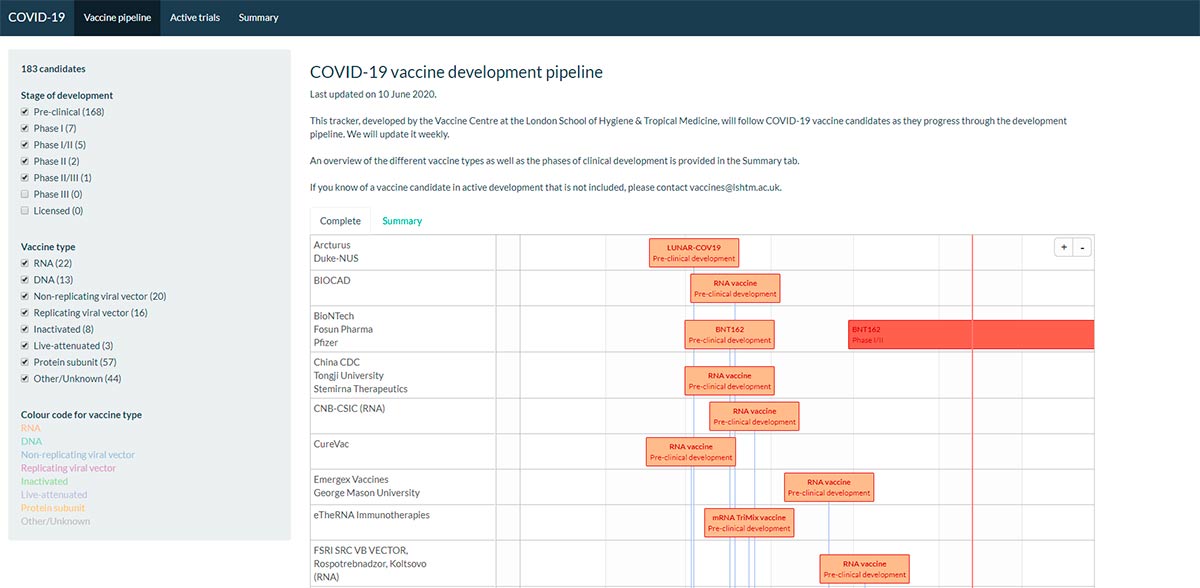
Task: Open the Summary tab in top navbar
Action: point(258,17)
